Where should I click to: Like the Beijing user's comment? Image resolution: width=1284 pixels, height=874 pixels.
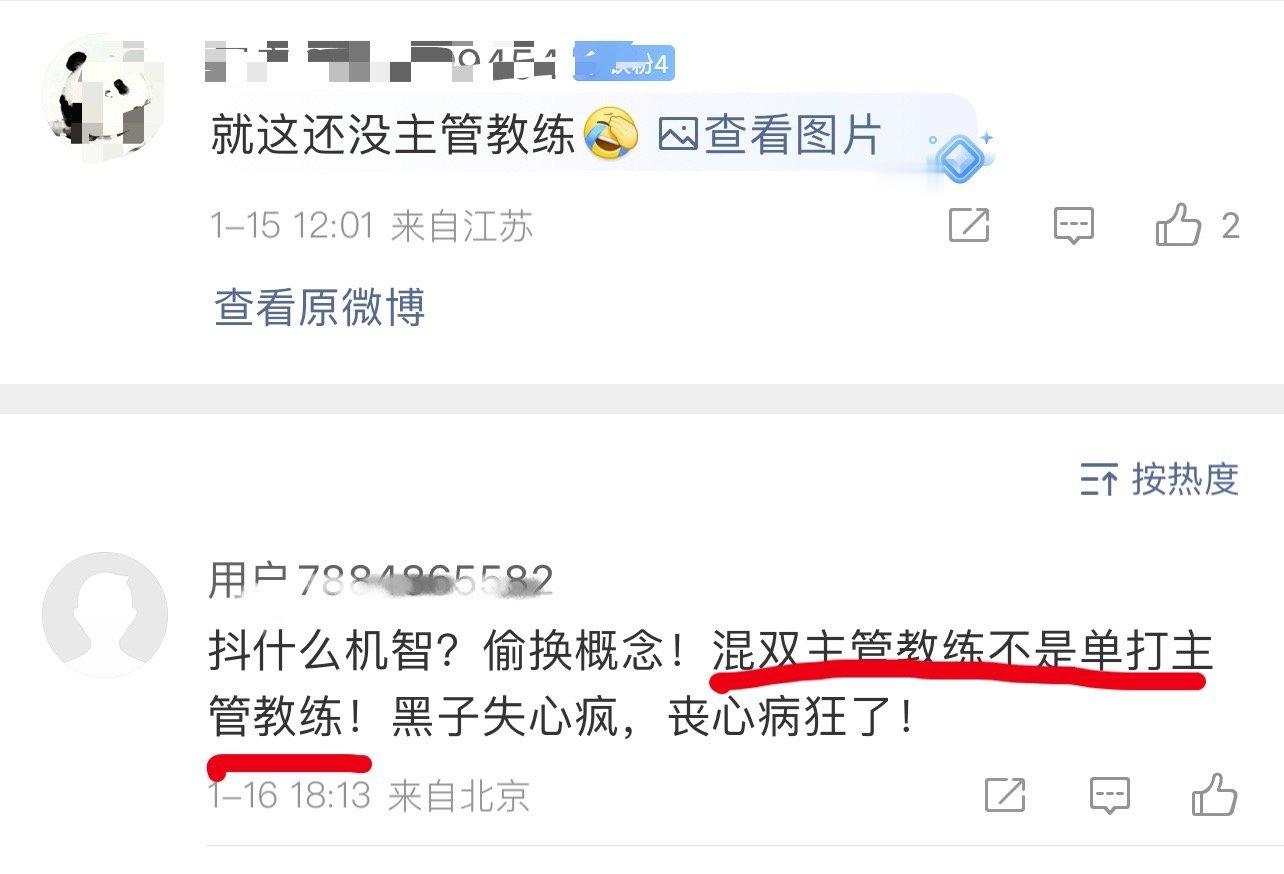point(1214,794)
